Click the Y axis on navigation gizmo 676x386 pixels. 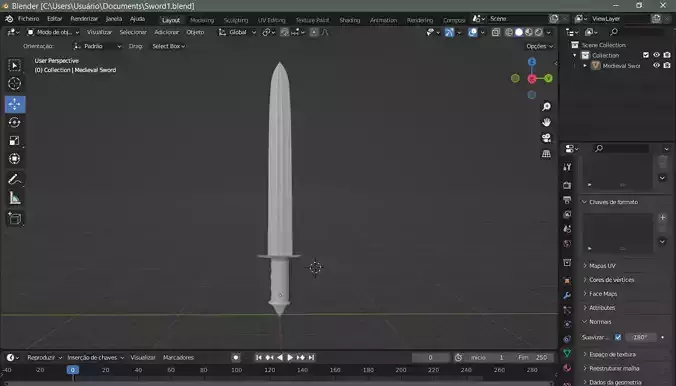[548, 78]
